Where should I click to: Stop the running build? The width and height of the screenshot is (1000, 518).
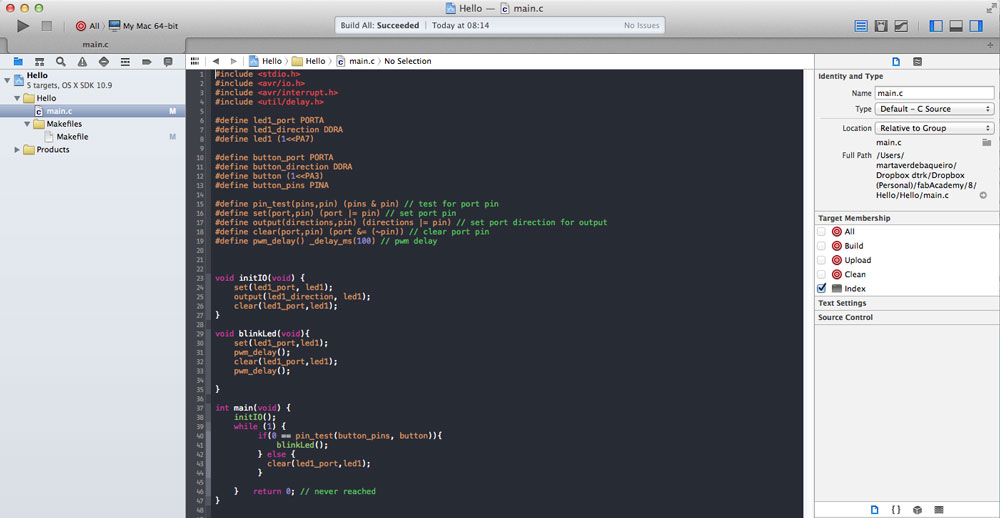[47, 26]
